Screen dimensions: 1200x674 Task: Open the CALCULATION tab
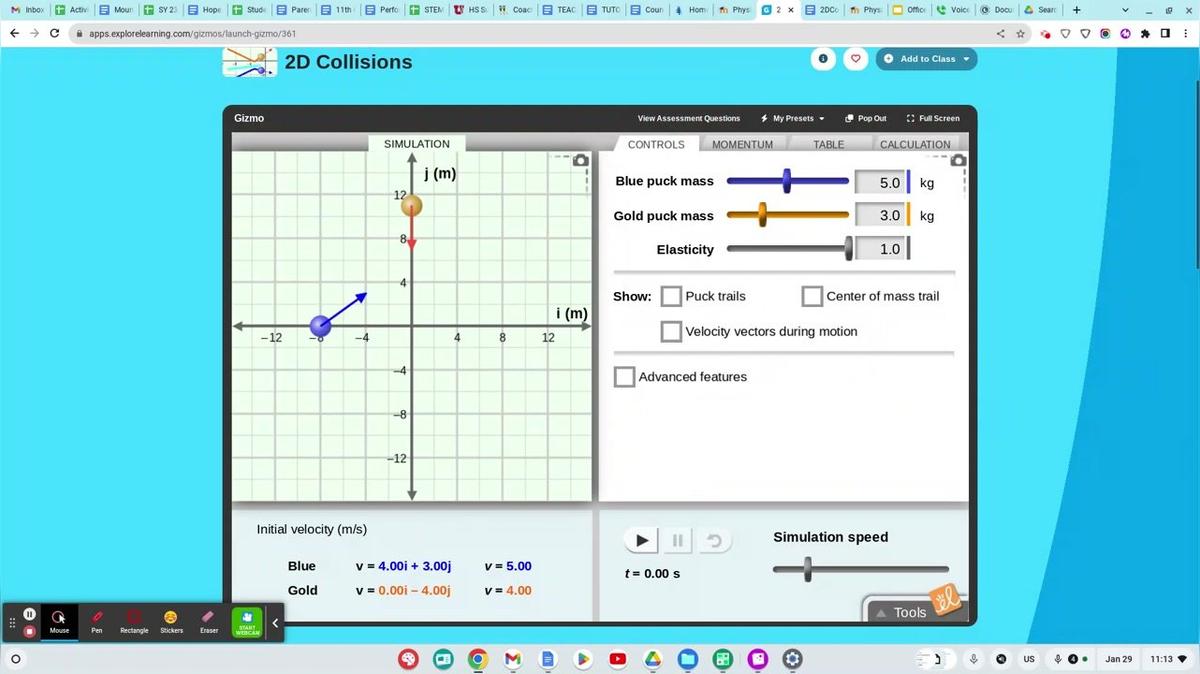click(914, 145)
